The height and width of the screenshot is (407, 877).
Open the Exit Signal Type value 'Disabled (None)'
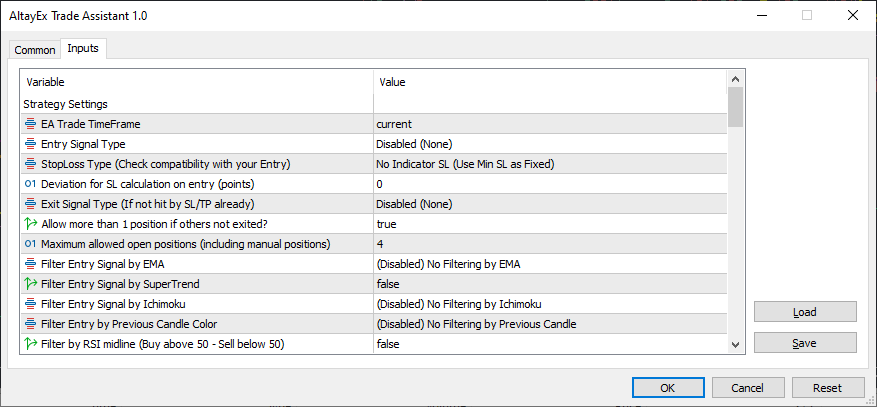click(550, 204)
